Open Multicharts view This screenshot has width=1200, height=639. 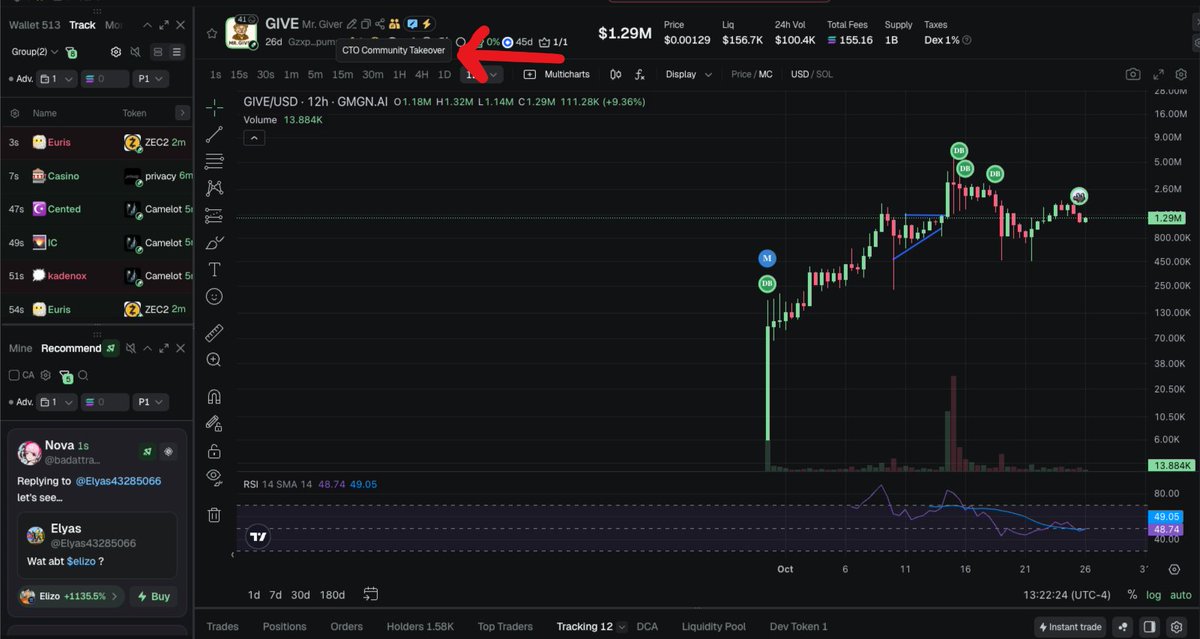557,74
